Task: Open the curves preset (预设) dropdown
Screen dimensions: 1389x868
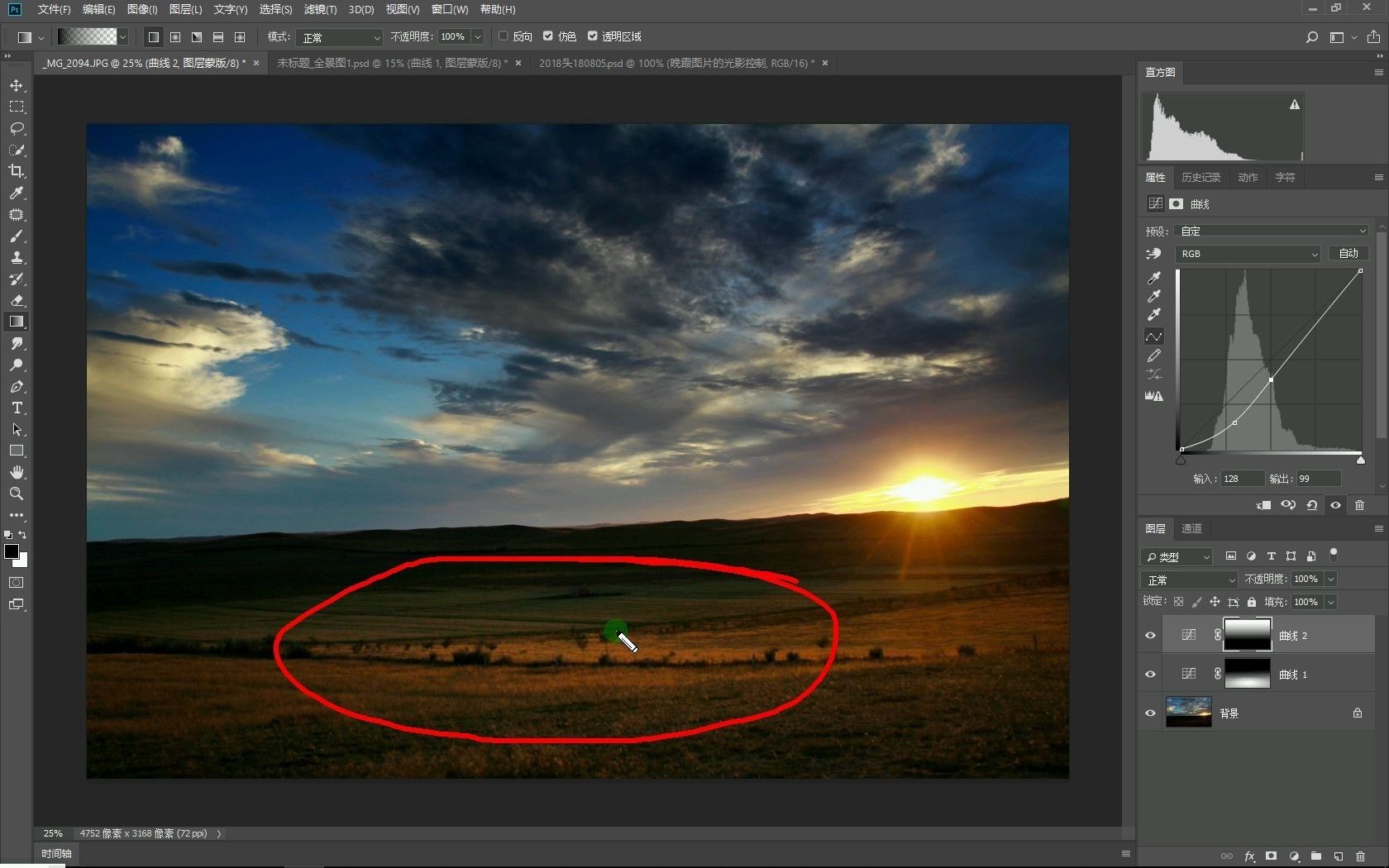Action: 1272,231
